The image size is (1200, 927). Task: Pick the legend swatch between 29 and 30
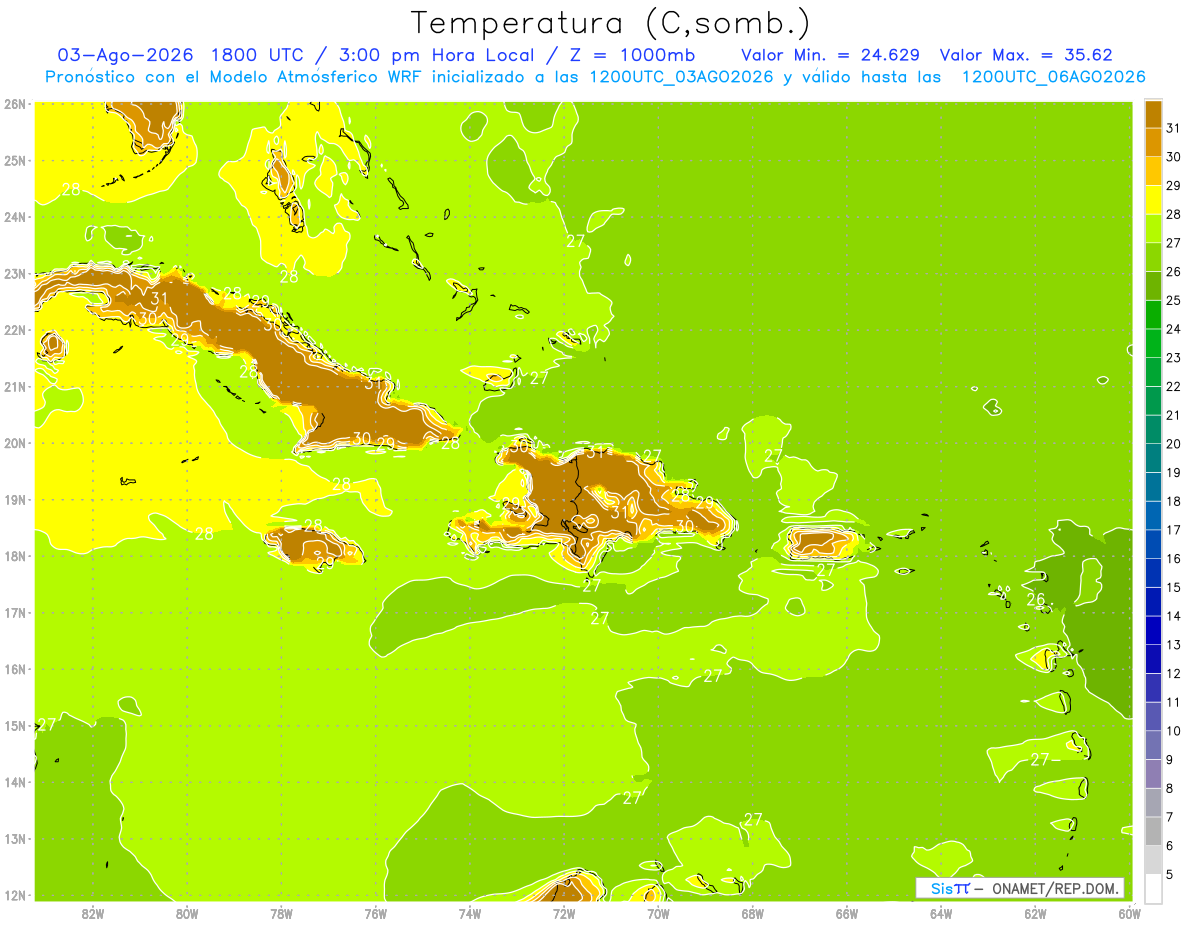point(1153,171)
